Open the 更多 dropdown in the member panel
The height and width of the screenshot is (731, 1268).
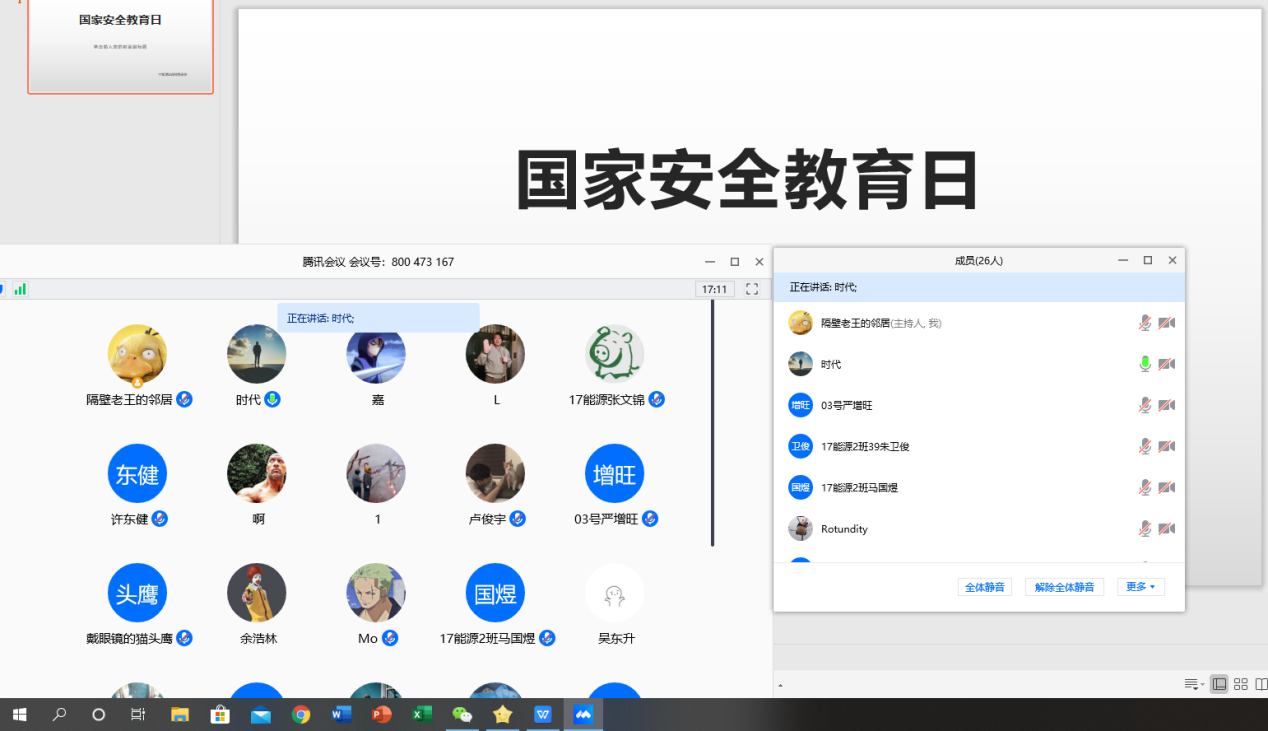[1140, 587]
